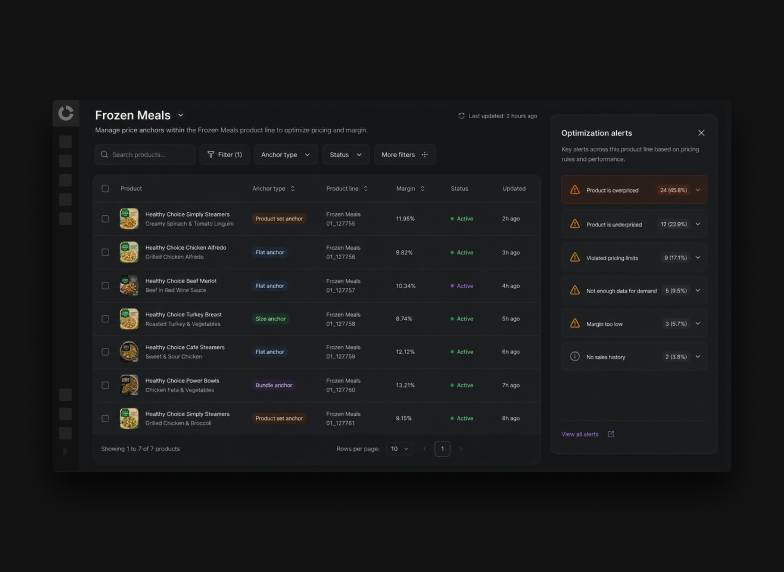784x572 pixels.
Task: Click the warning icon for Product is underpriced
Action: click(575, 224)
